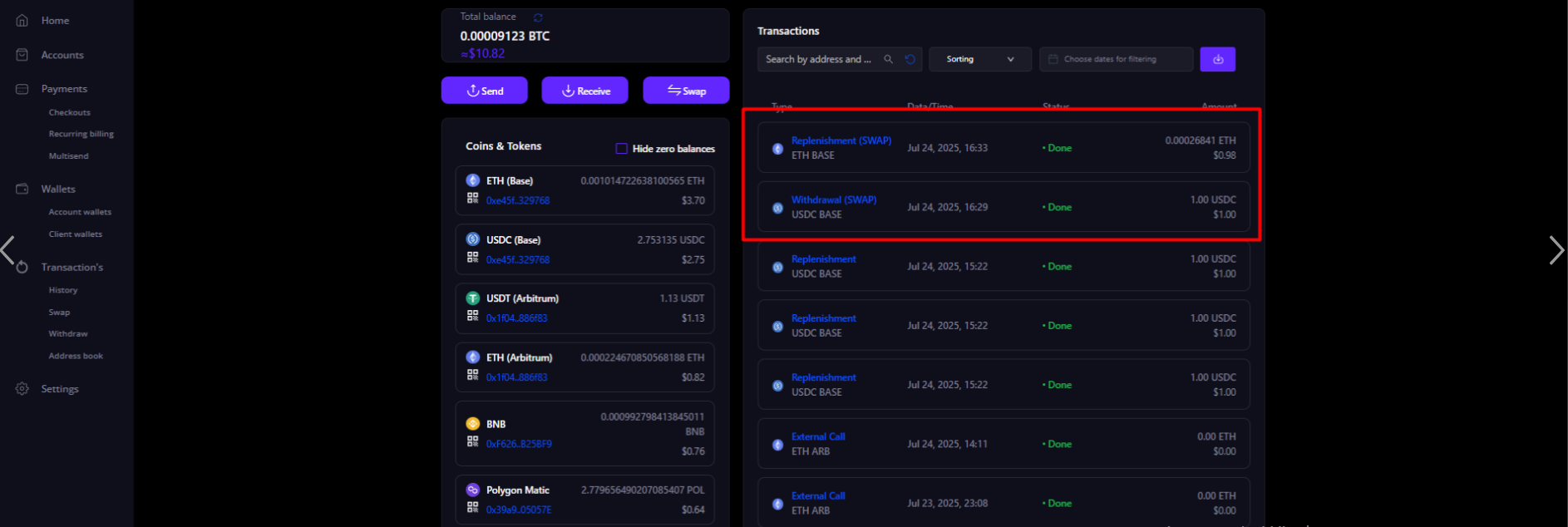Open the date filter picker
The width and height of the screenshot is (1568, 527).
click(x=1116, y=59)
